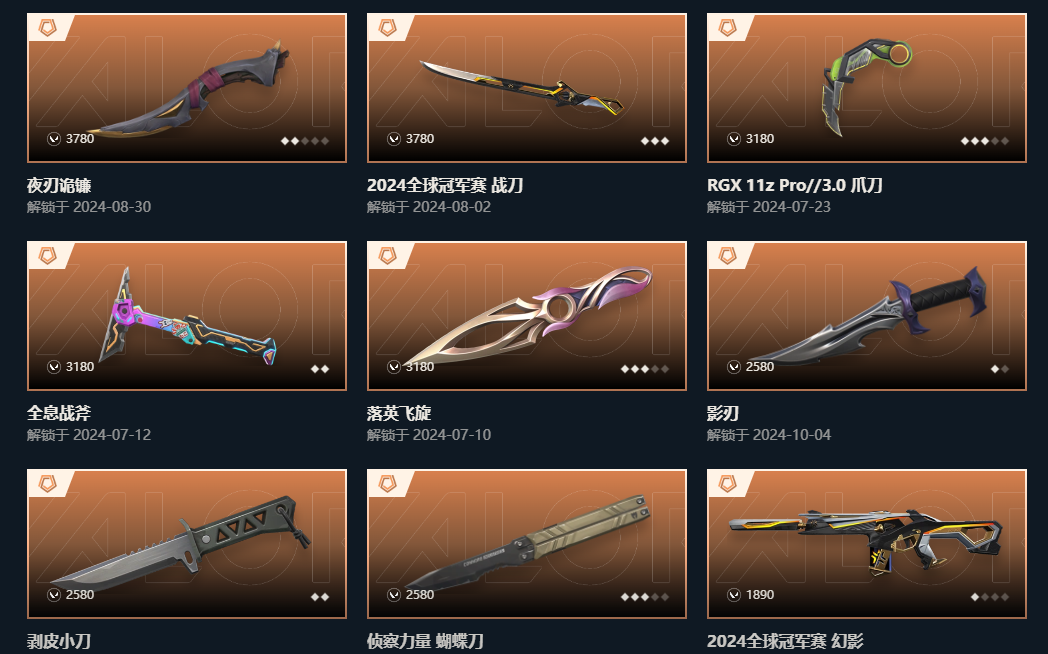Screen dimensions: 1048x654
Task: Click the RGX 11z Pro//3.0 爪刀 title text
Action: tap(795, 185)
